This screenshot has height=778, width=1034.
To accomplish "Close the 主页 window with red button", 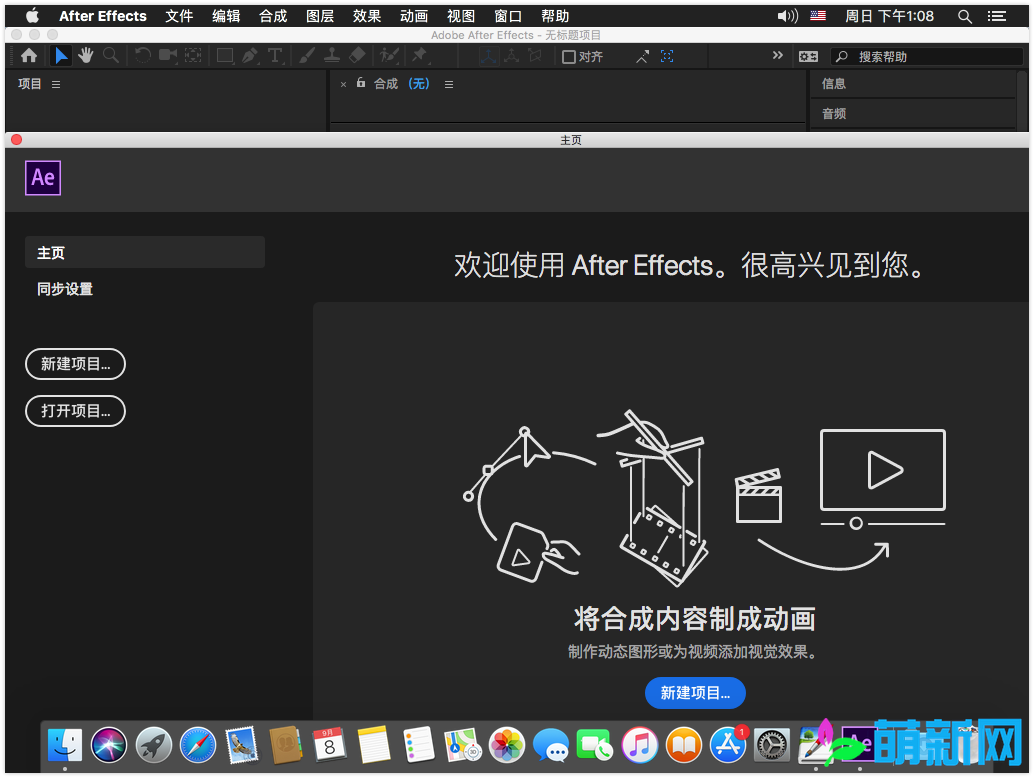I will tap(16, 139).
